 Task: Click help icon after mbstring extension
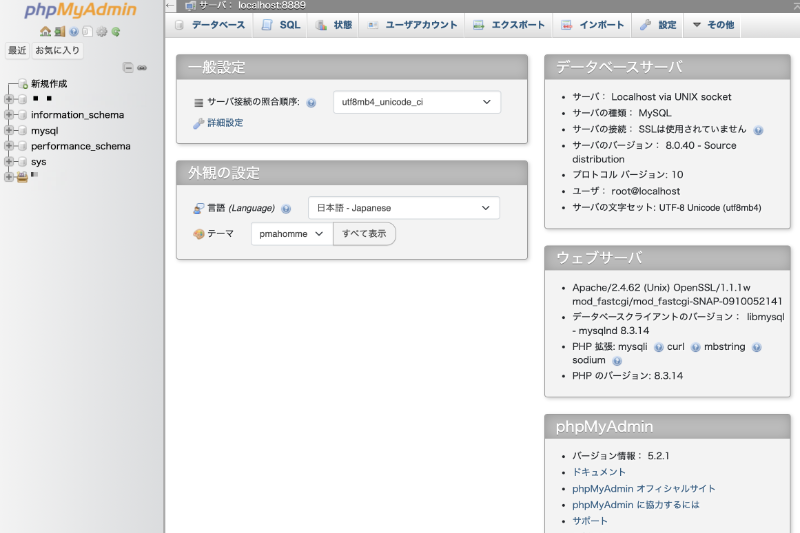(x=757, y=347)
